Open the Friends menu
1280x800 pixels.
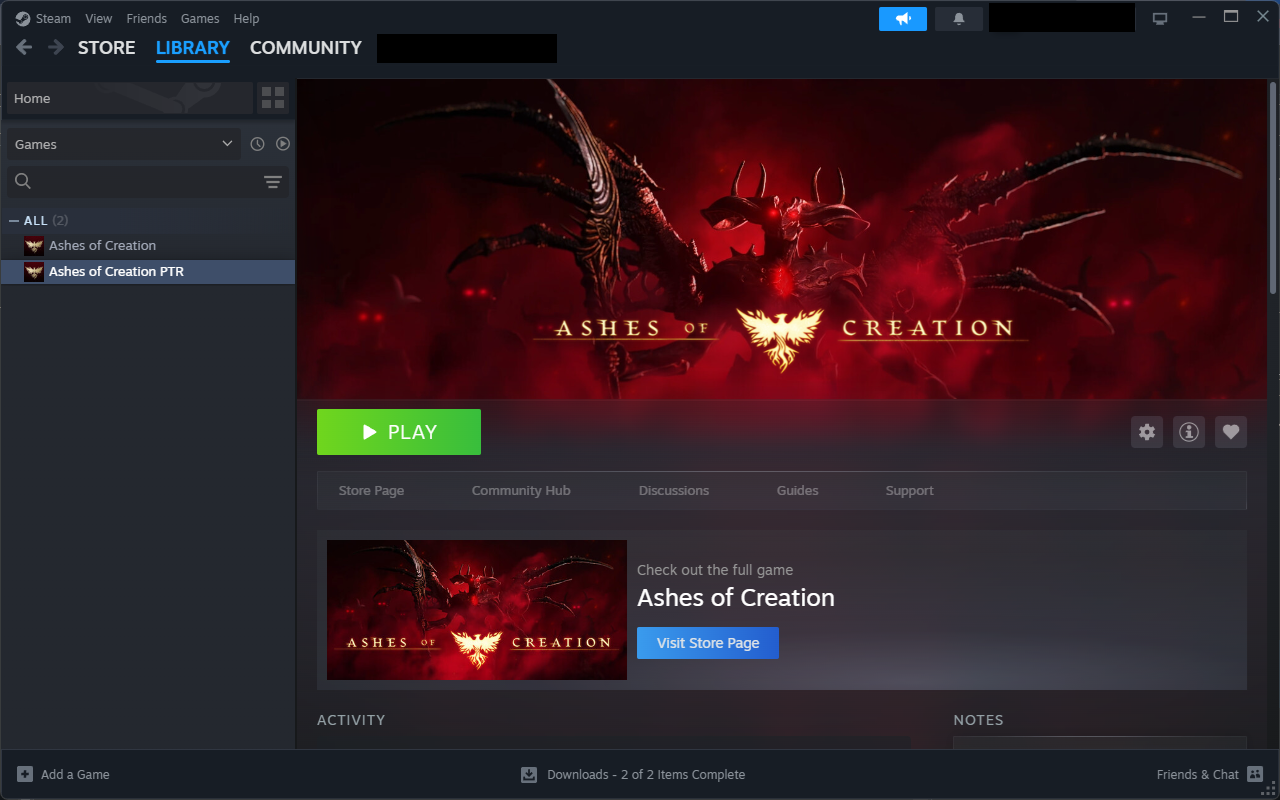coord(146,18)
